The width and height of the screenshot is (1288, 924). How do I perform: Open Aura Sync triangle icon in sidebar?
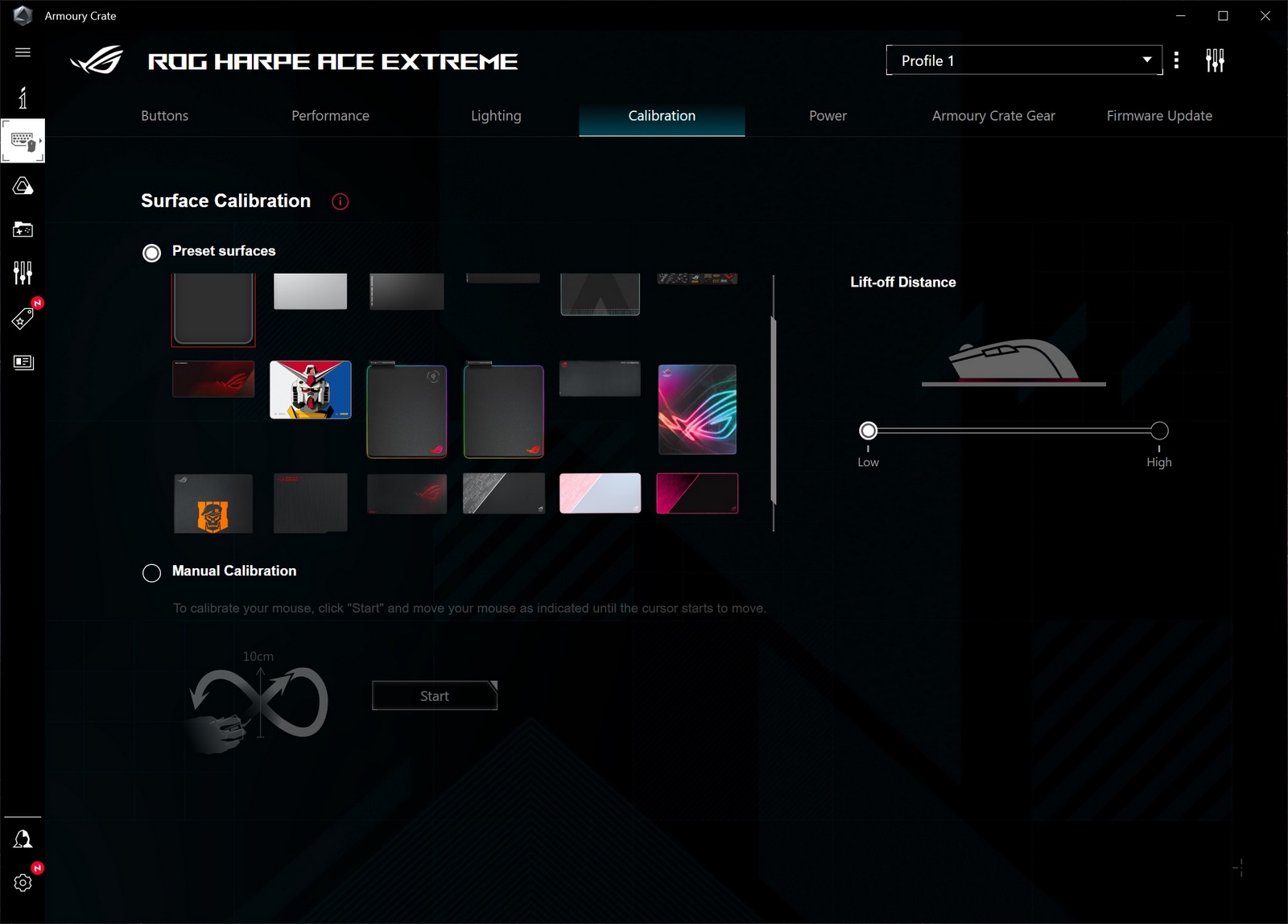[23, 186]
